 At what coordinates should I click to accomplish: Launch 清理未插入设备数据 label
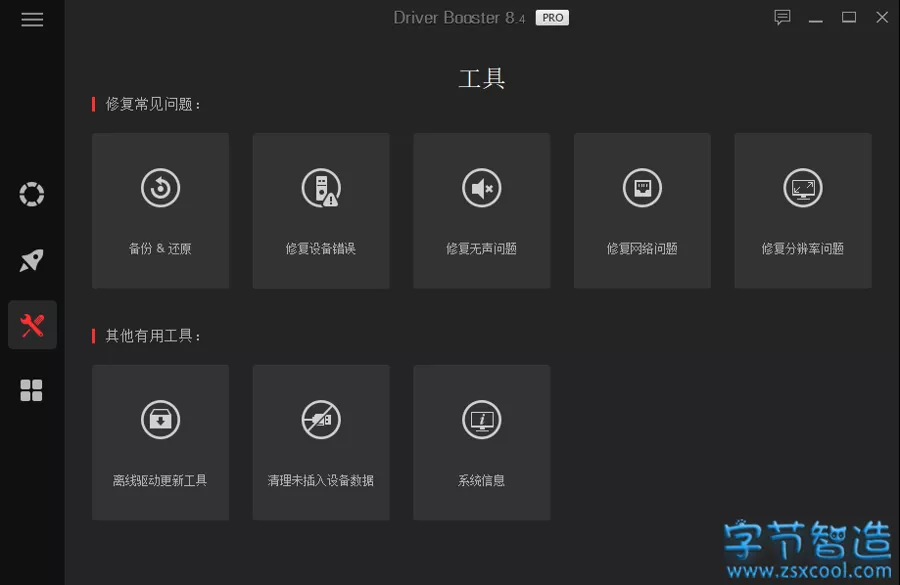[x=321, y=481]
